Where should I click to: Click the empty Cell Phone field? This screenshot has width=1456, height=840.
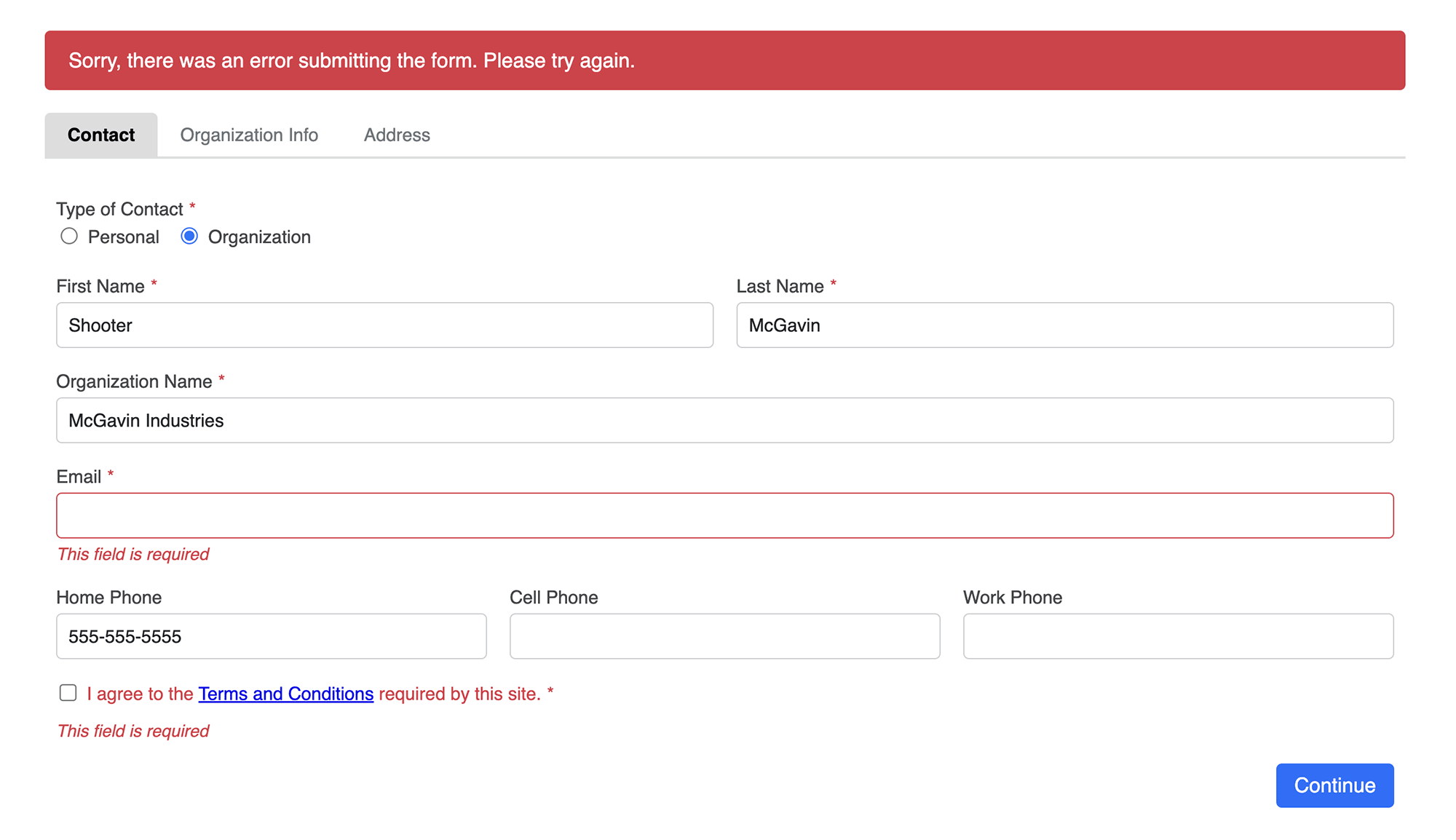[724, 635]
